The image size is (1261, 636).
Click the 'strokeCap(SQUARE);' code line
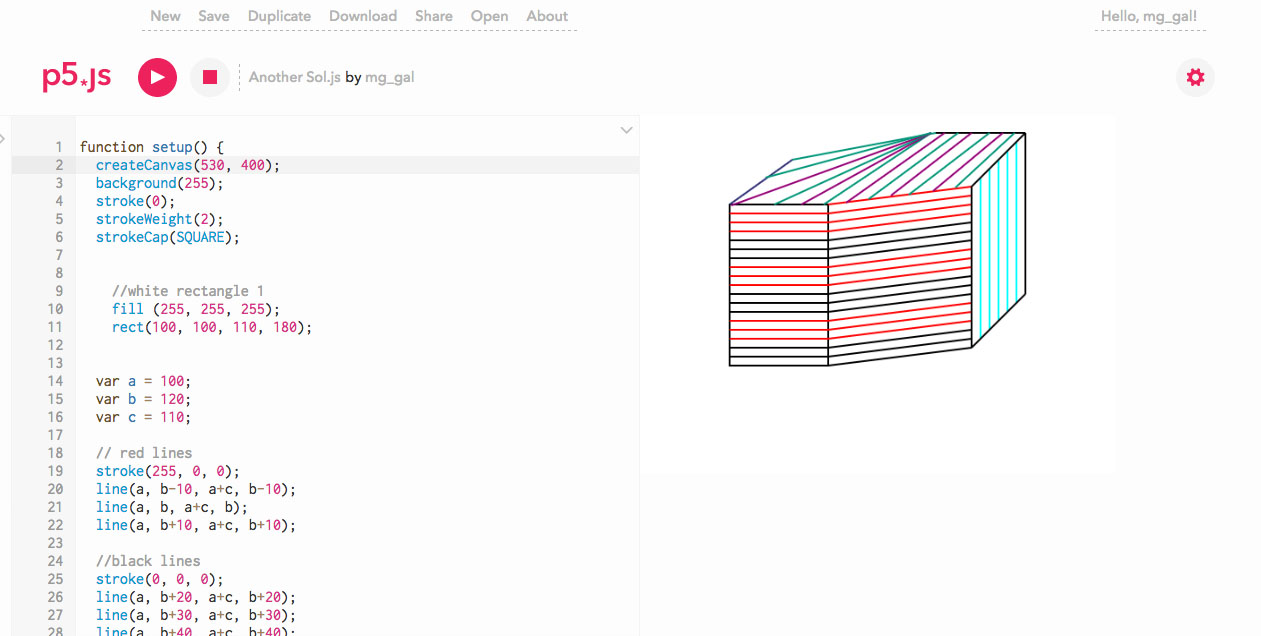pyautogui.click(x=168, y=237)
